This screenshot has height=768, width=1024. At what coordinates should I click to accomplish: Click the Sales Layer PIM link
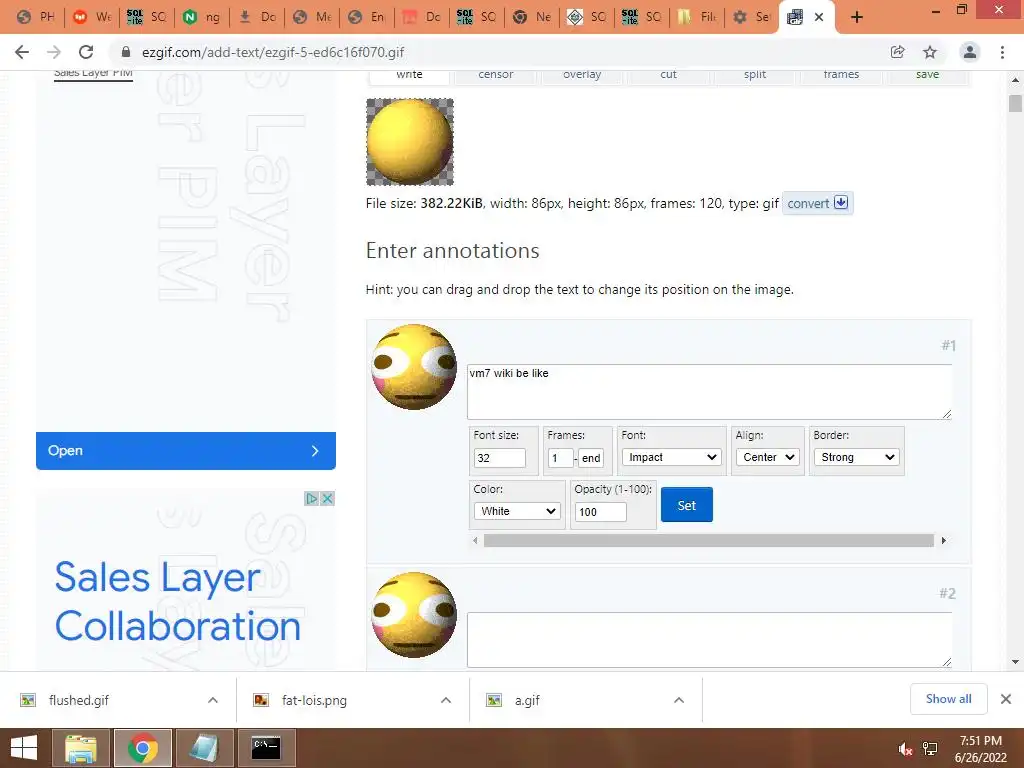click(93, 73)
